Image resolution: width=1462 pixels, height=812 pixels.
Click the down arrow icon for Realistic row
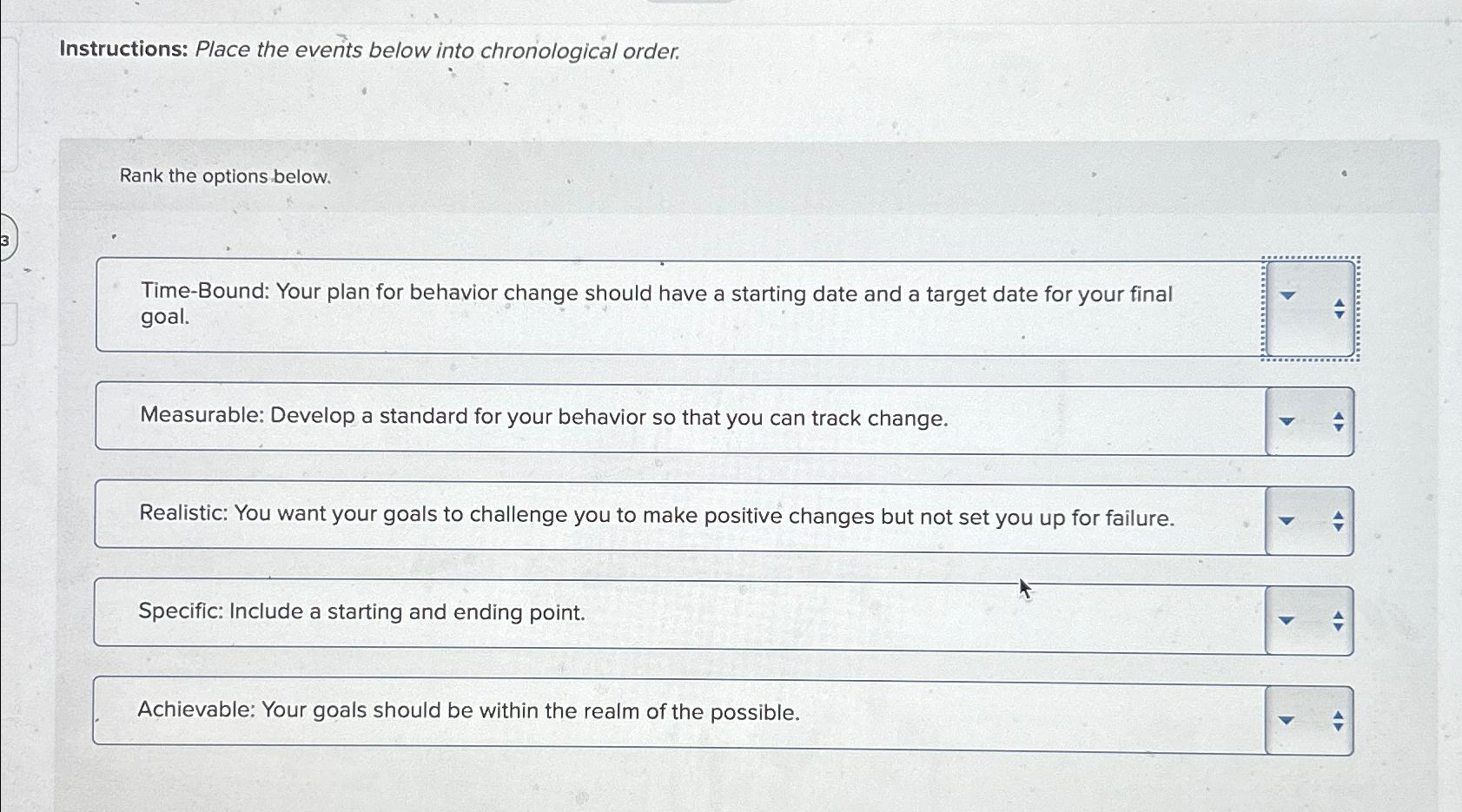[x=1287, y=521]
